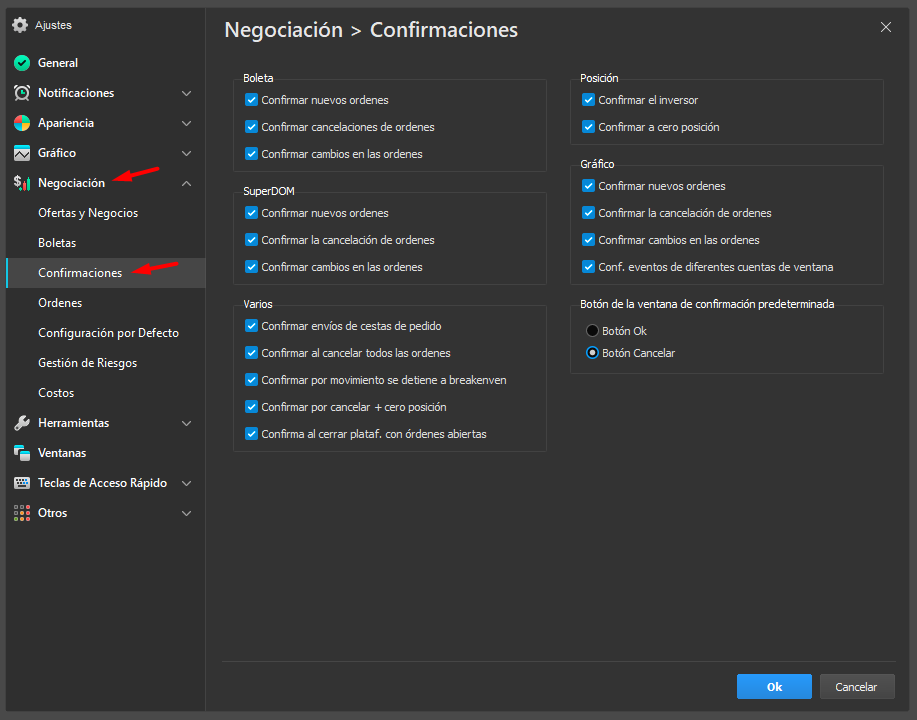The height and width of the screenshot is (720, 917).
Task: Open Gestión de Riesgos settings page
Action: 87,363
